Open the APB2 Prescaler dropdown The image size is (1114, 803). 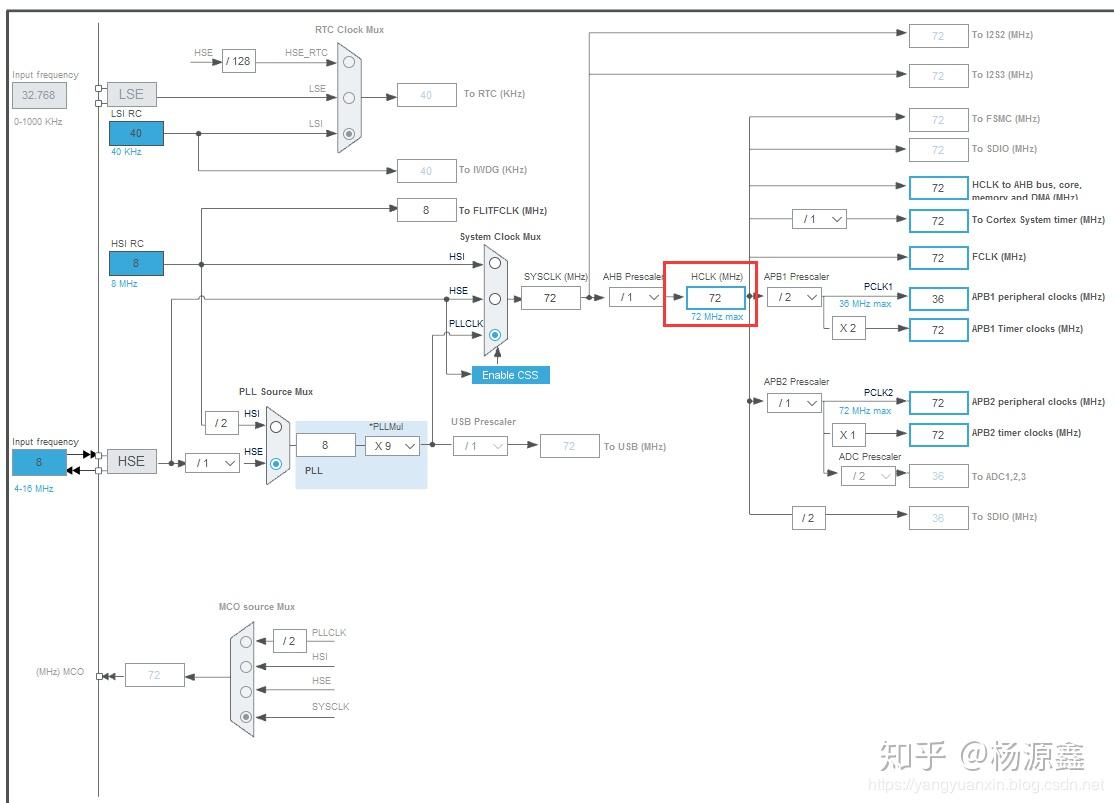pyautogui.click(x=794, y=403)
